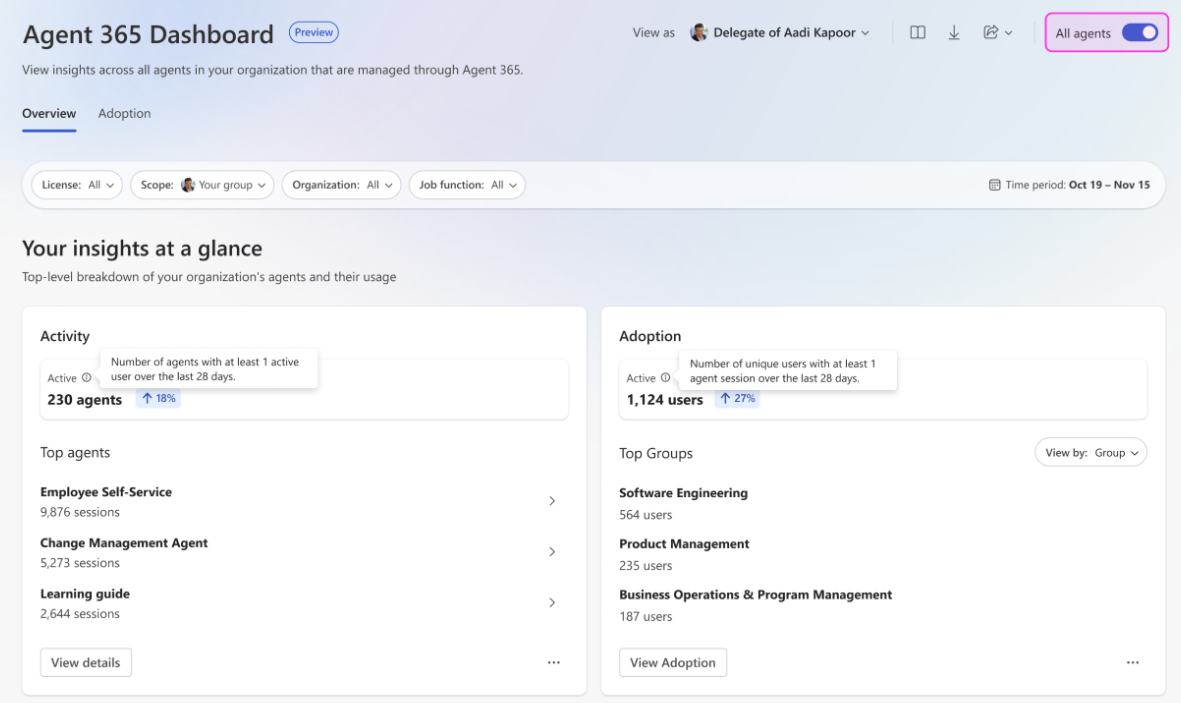Viewport: 1181px width, 703px height.
Task: Click the 2,644 sessions text
Action: pyautogui.click(x=80, y=614)
